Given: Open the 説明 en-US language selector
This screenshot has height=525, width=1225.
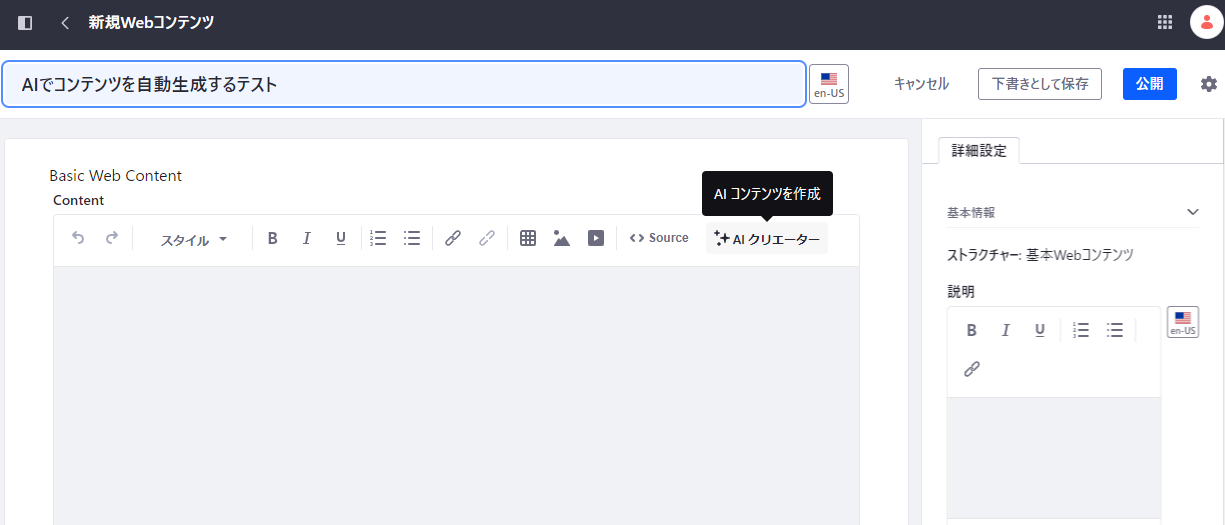Looking at the screenshot, I should click(x=1183, y=322).
